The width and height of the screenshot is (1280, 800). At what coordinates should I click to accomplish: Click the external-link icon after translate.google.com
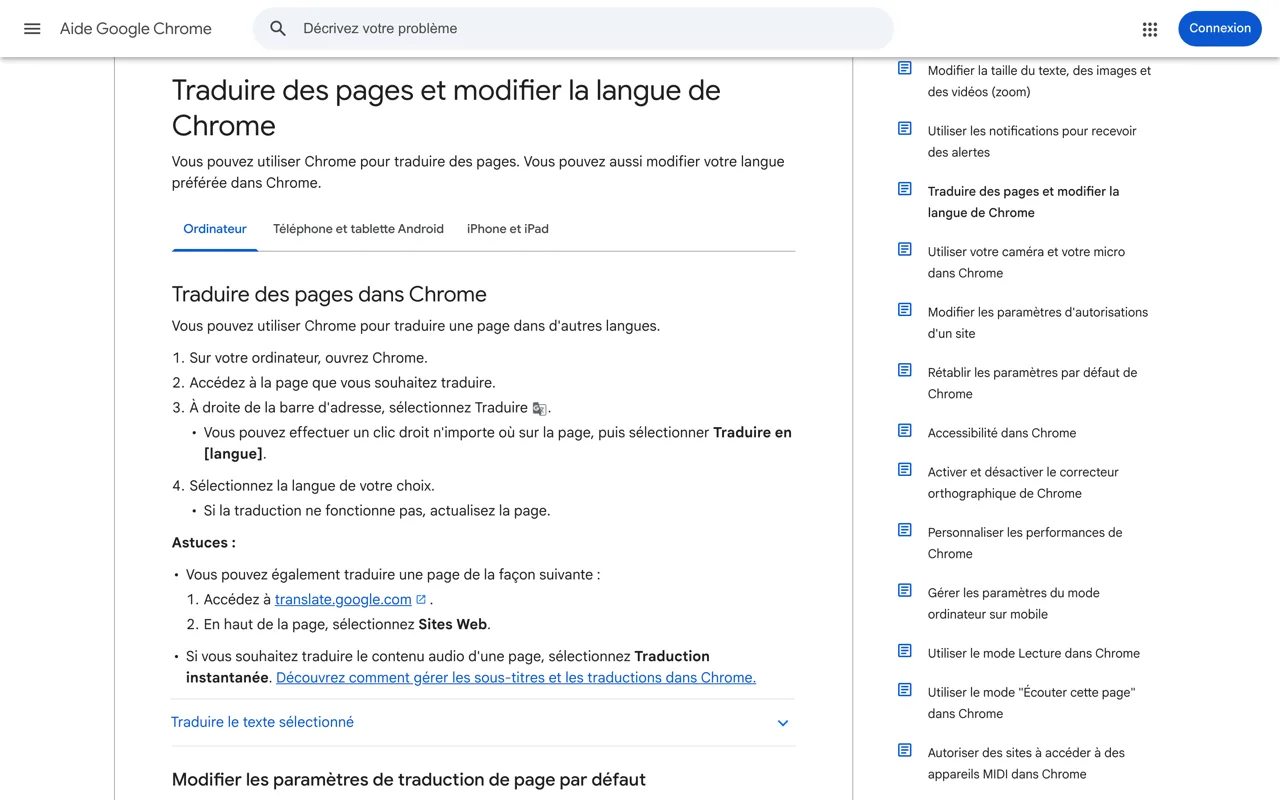[x=421, y=599]
